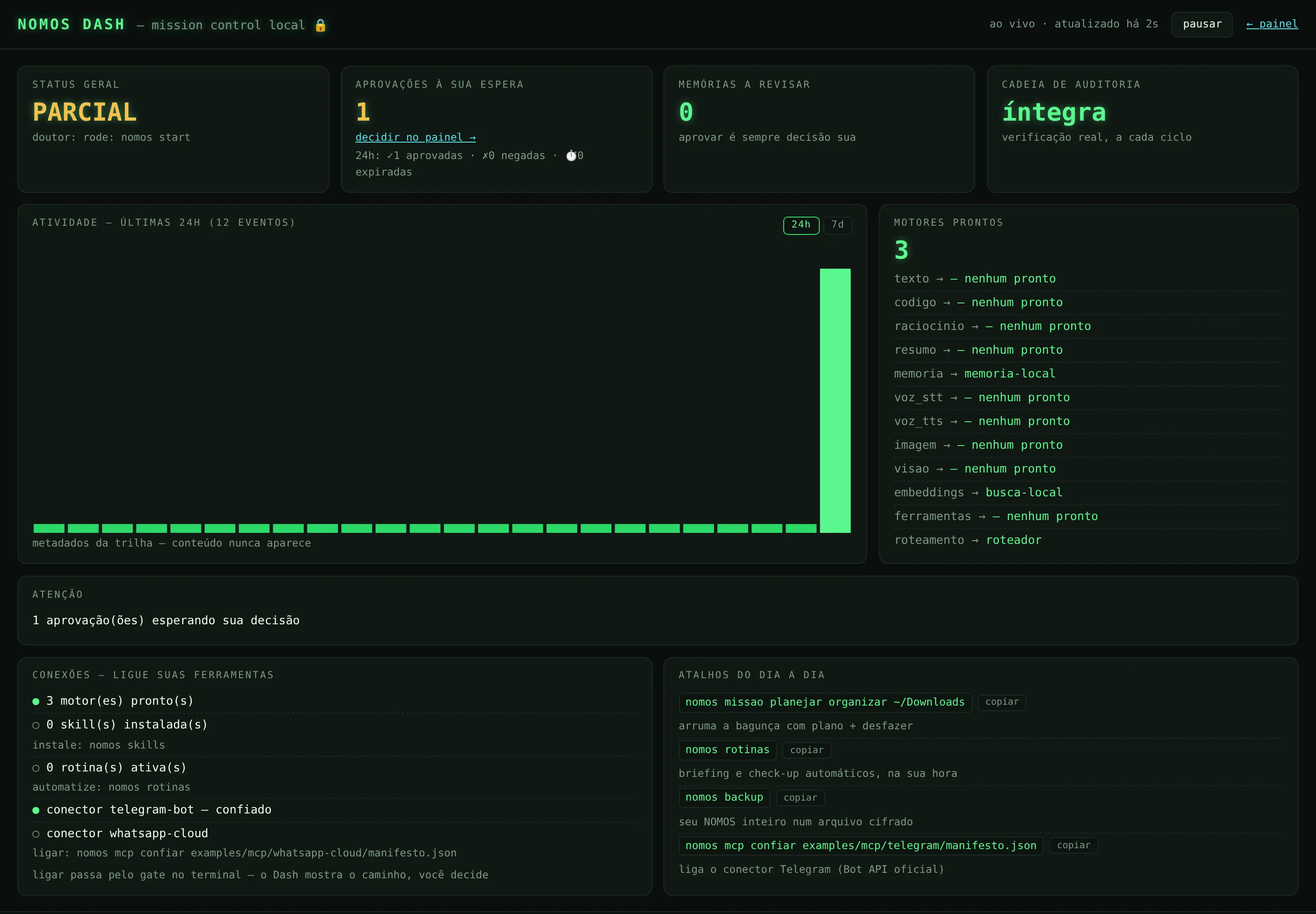
Task: Click the pending approvals count 1
Action: (362, 112)
